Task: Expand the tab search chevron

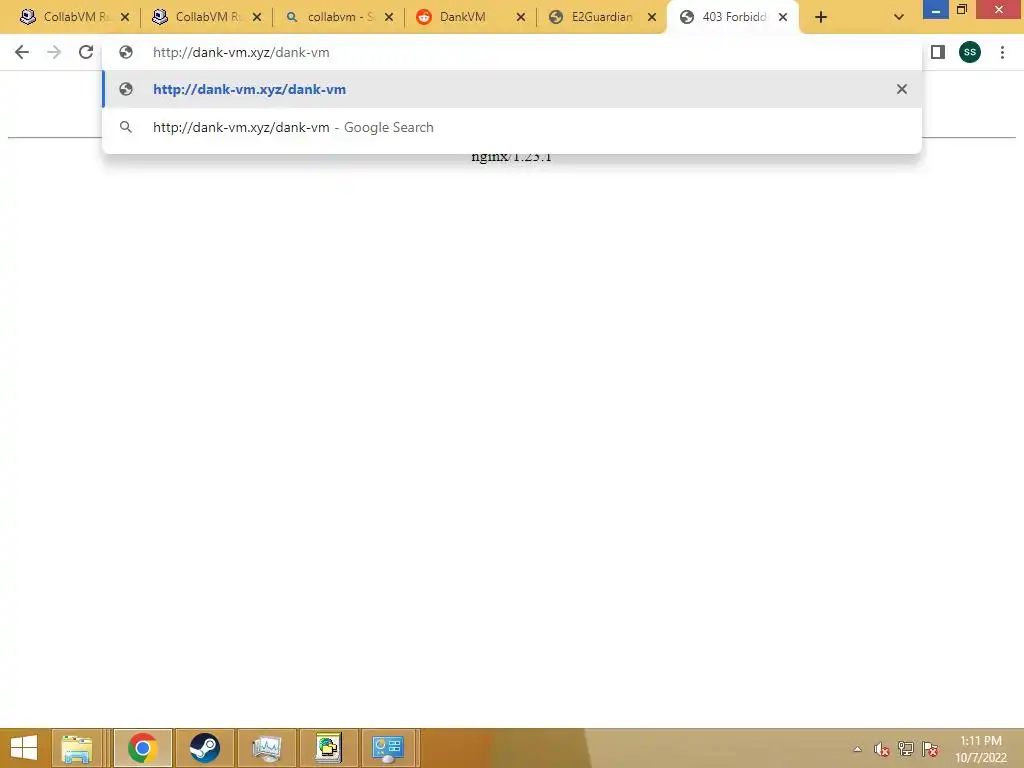Action: point(899,18)
